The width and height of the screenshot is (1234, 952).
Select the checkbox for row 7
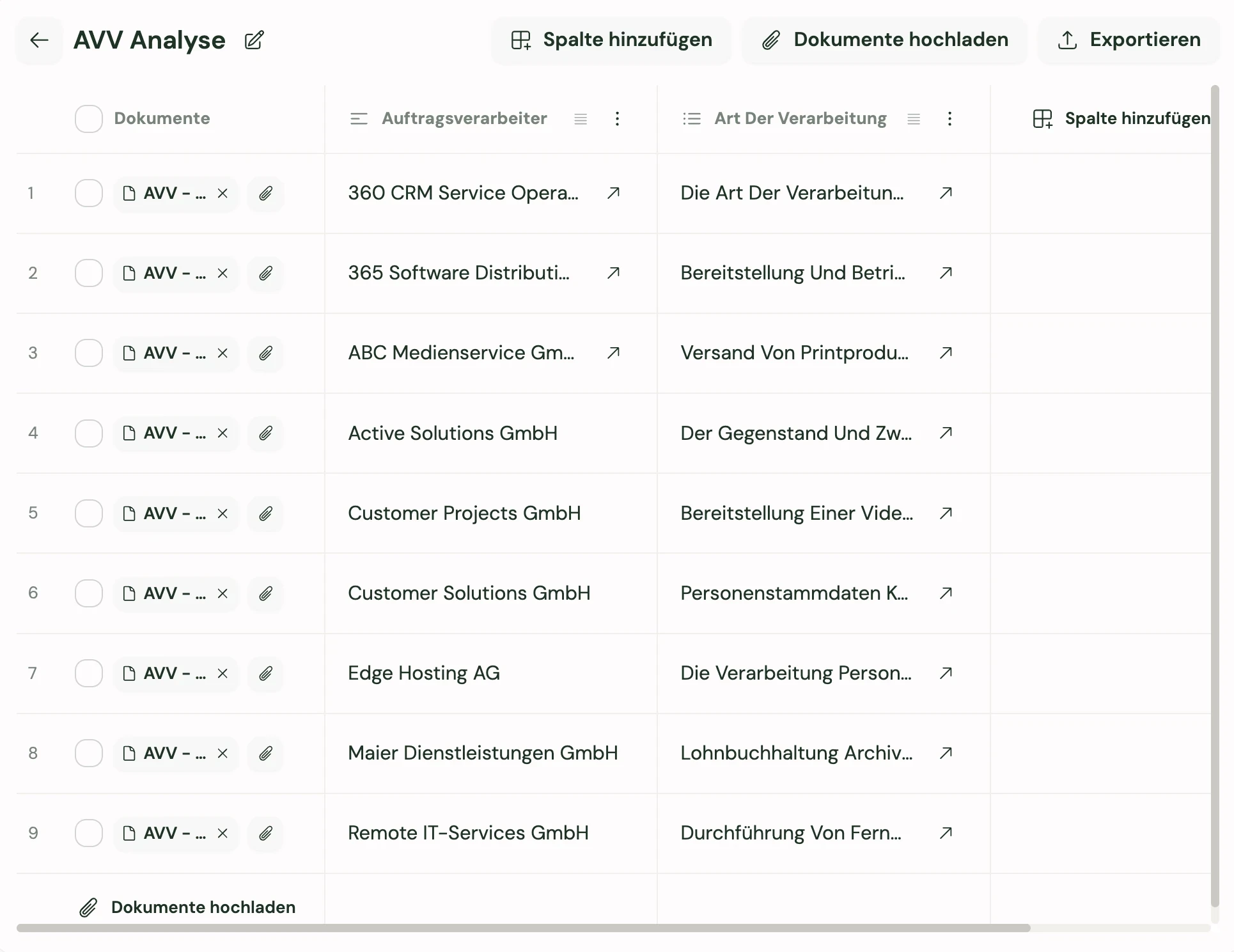tap(89, 673)
